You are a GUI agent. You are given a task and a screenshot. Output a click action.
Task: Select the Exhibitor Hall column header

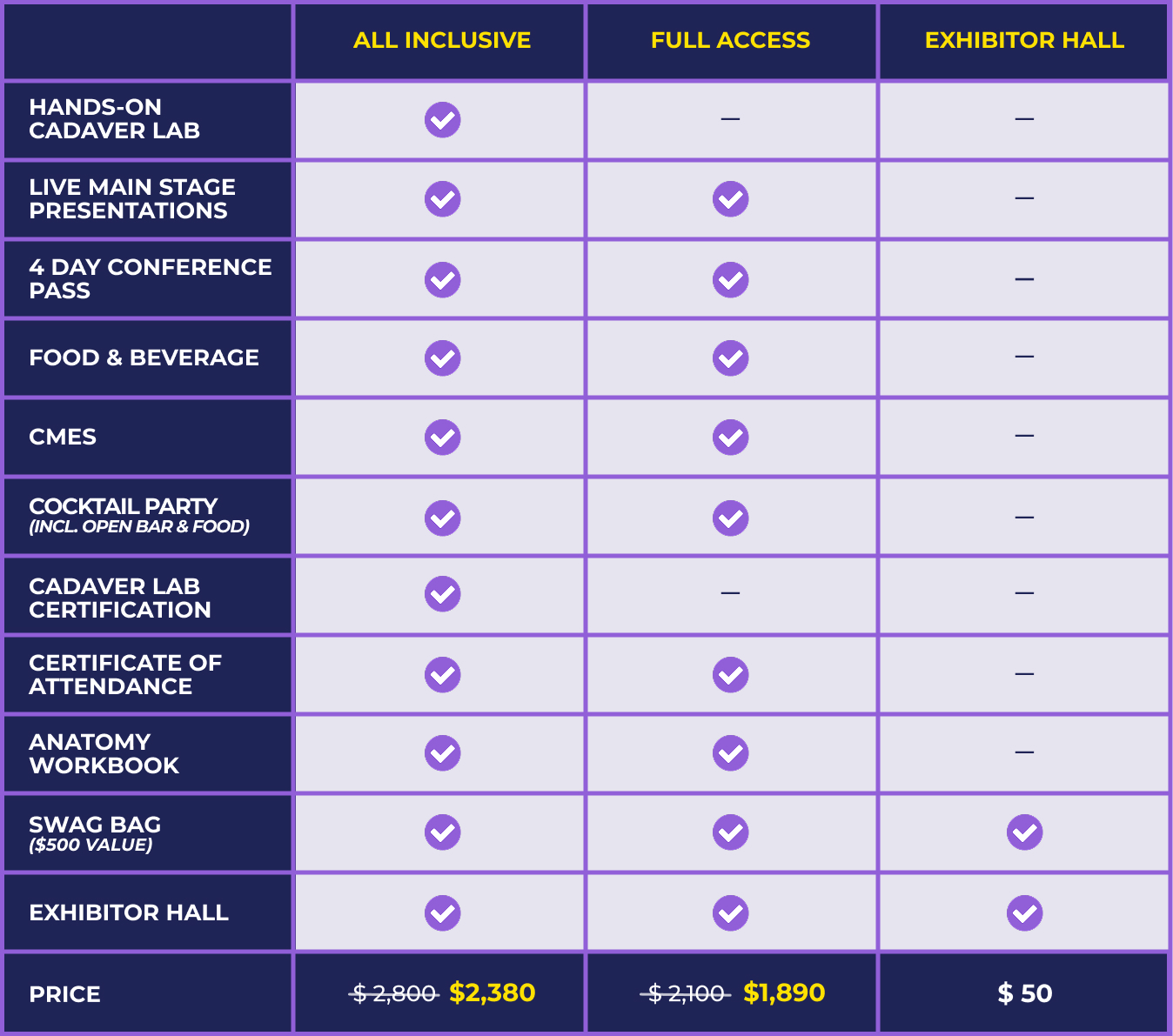[x=1024, y=40]
